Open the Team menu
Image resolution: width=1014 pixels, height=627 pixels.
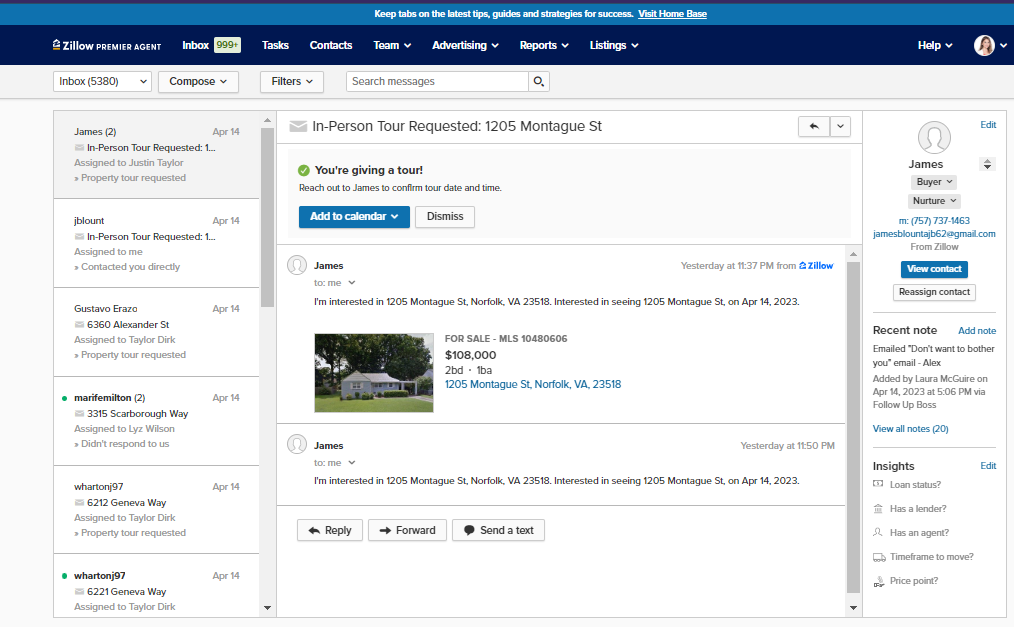point(392,45)
